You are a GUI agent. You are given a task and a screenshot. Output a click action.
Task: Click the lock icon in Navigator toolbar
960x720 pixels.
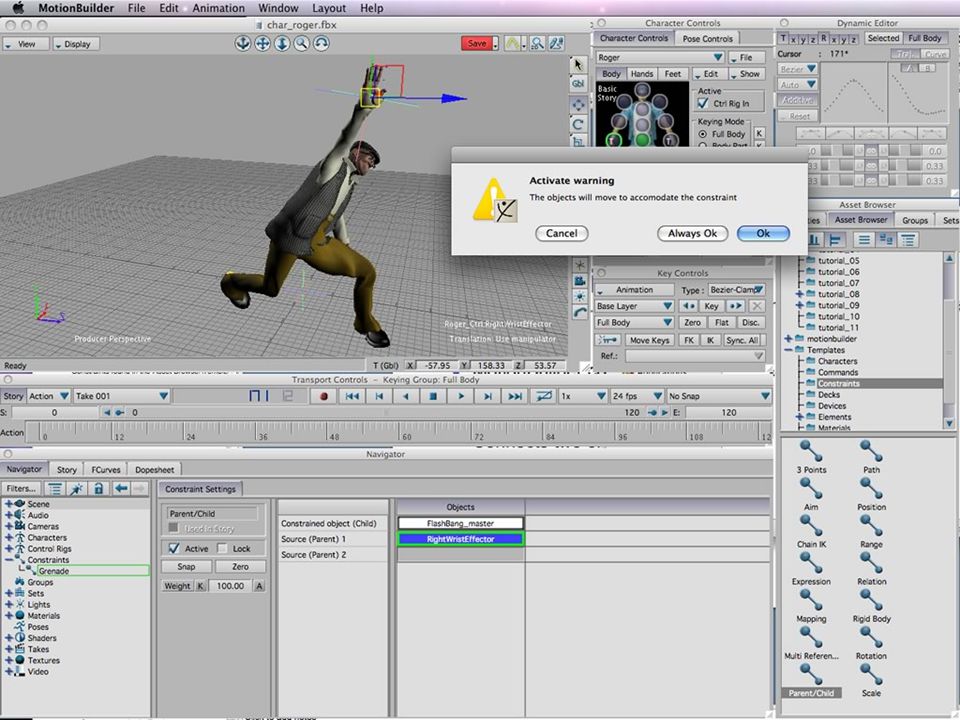coord(99,488)
